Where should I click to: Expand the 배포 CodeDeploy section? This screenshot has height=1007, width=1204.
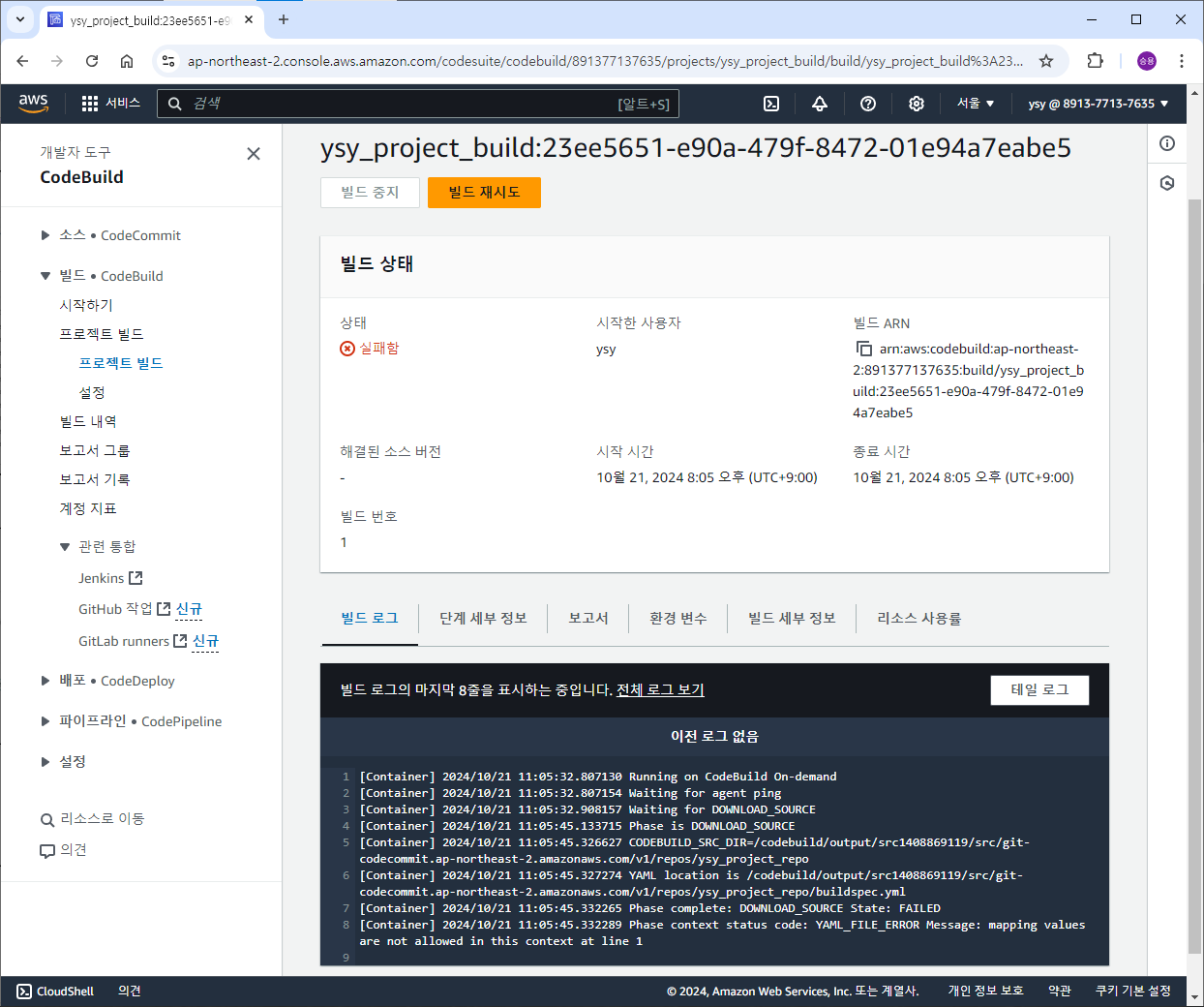(45, 681)
